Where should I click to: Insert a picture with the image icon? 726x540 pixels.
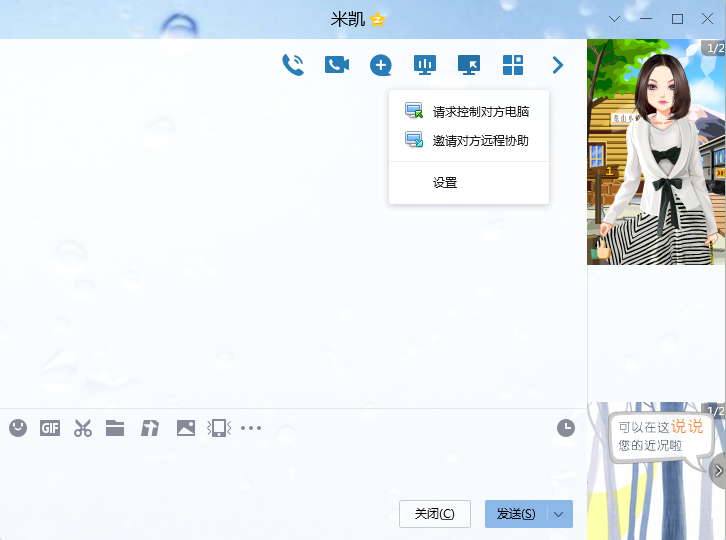click(186, 428)
